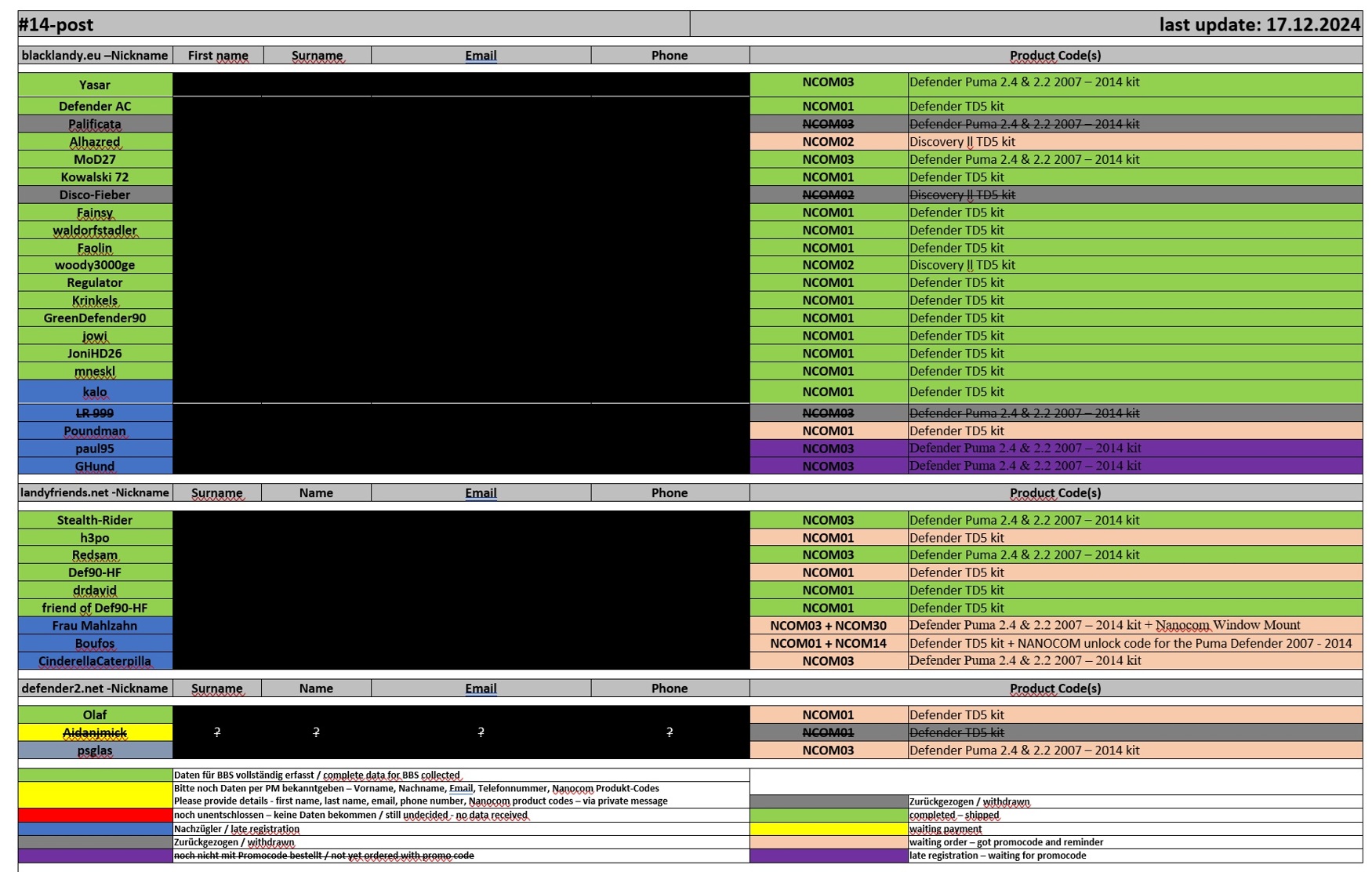
Task: Select the paul95 nickname cell
Action: [x=95, y=449]
